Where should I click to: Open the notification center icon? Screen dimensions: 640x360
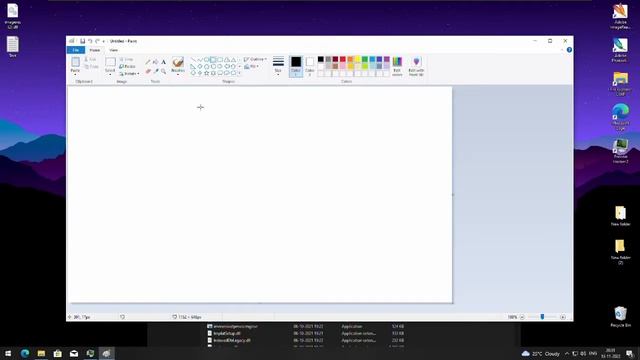click(629, 353)
